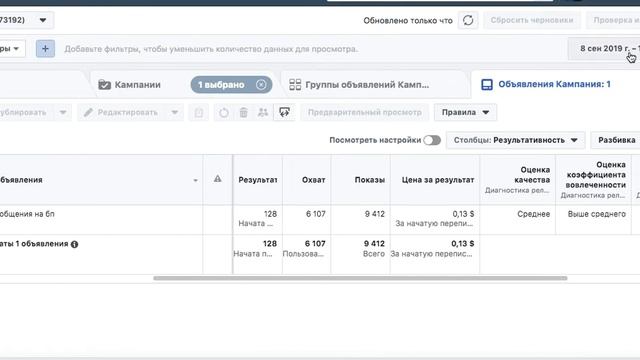The height and width of the screenshot is (360, 640).
Task: Click the warning triangle column header
Action: tap(218, 179)
